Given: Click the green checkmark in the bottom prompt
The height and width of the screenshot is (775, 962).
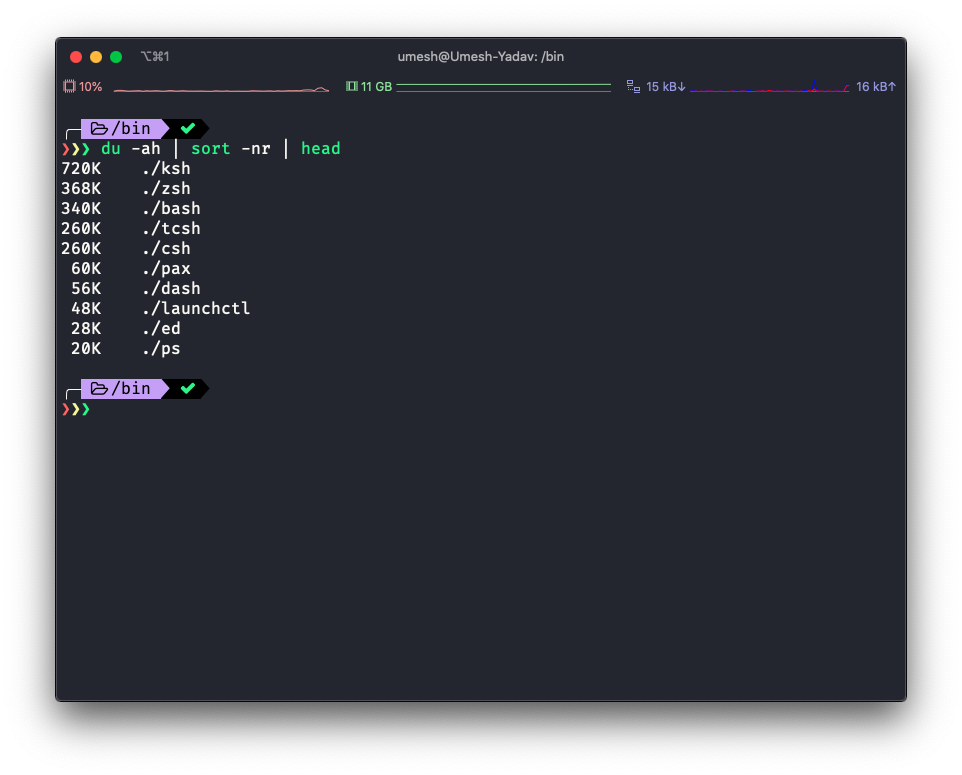Looking at the screenshot, I should tap(187, 388).
